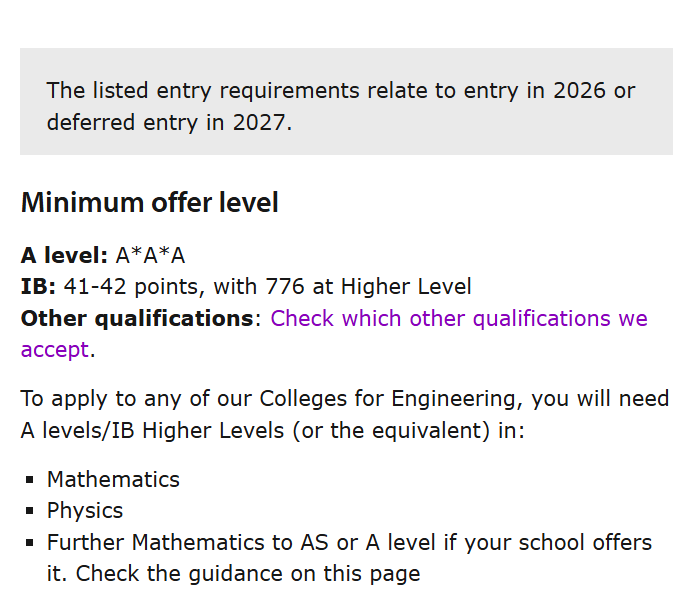Click the 'A*A*A' grade text
Screen dimensions: 688x601
click(x=150, y=255)
